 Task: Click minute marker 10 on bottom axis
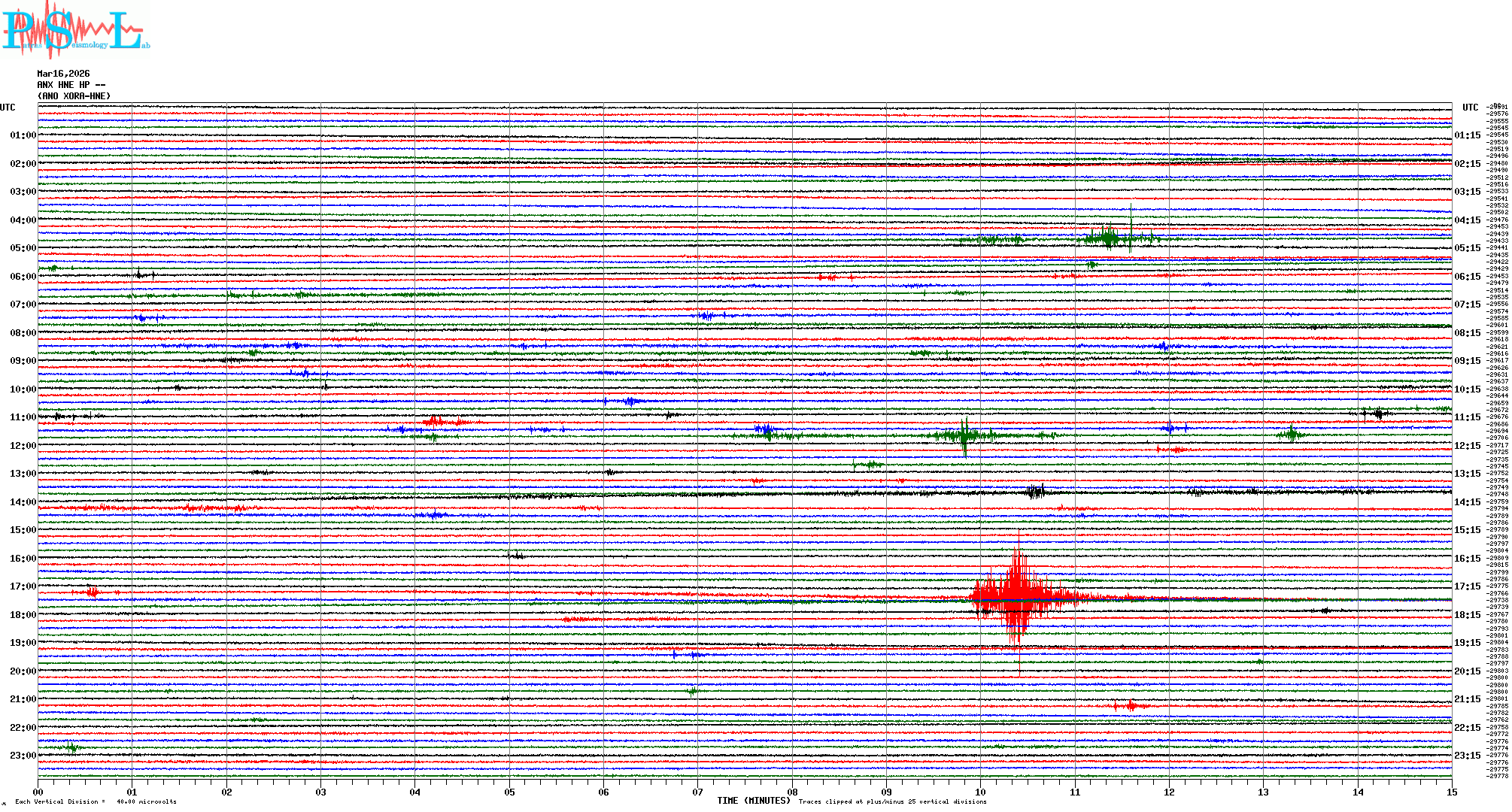click(980, 792)
